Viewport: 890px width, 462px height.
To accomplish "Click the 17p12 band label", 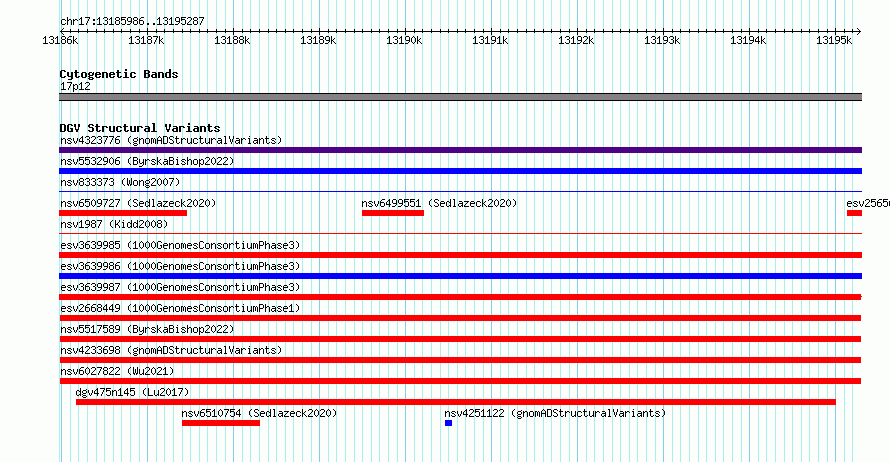I will pyautogui.click(x=75, y=87).
